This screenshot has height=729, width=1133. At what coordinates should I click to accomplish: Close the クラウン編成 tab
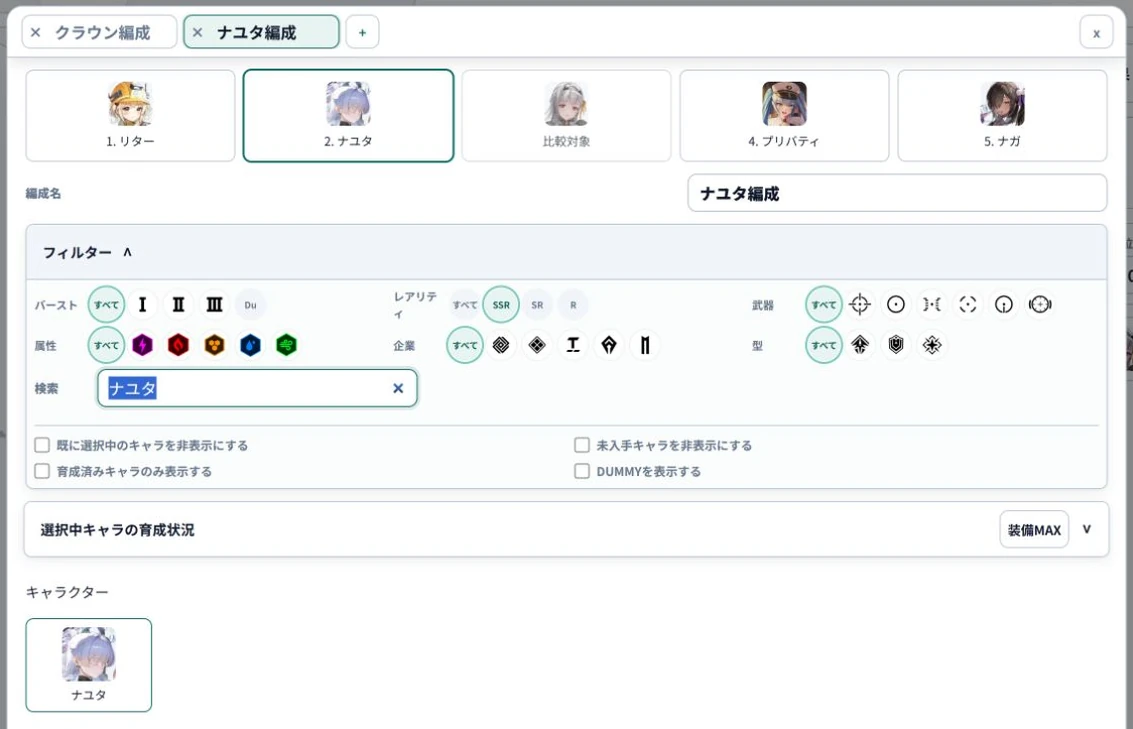coord(35,33)
